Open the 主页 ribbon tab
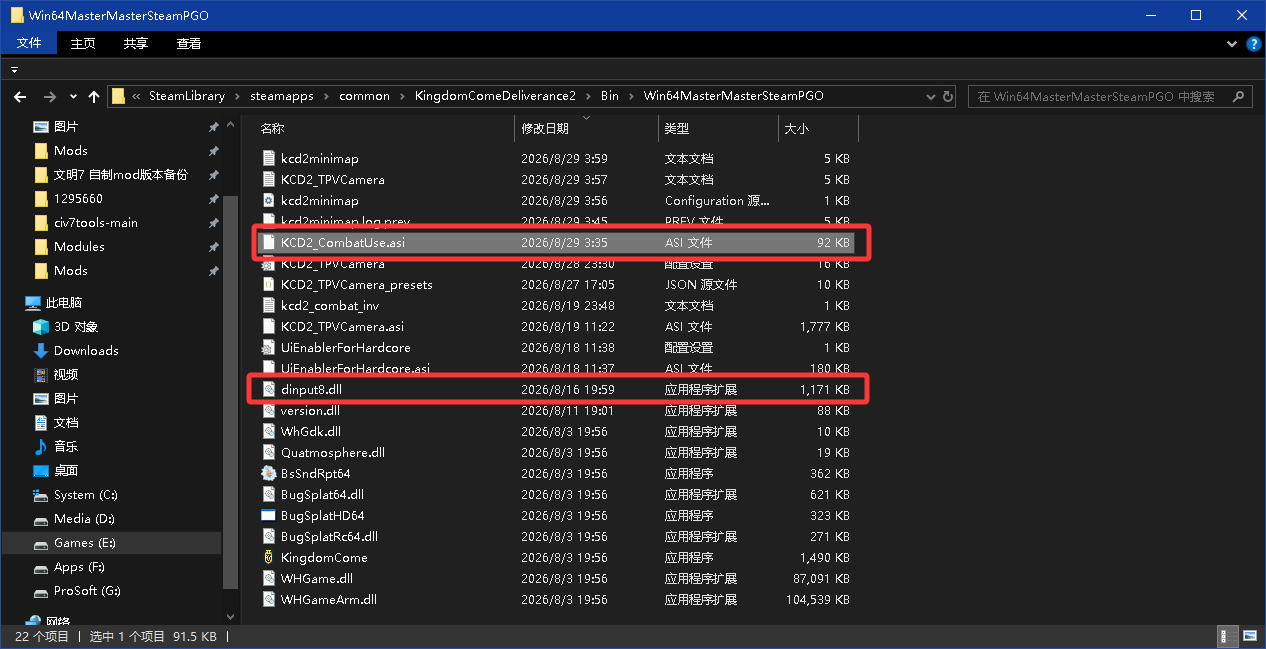The width and height of the screenshot is (1266, 649). tap(83, 43)
